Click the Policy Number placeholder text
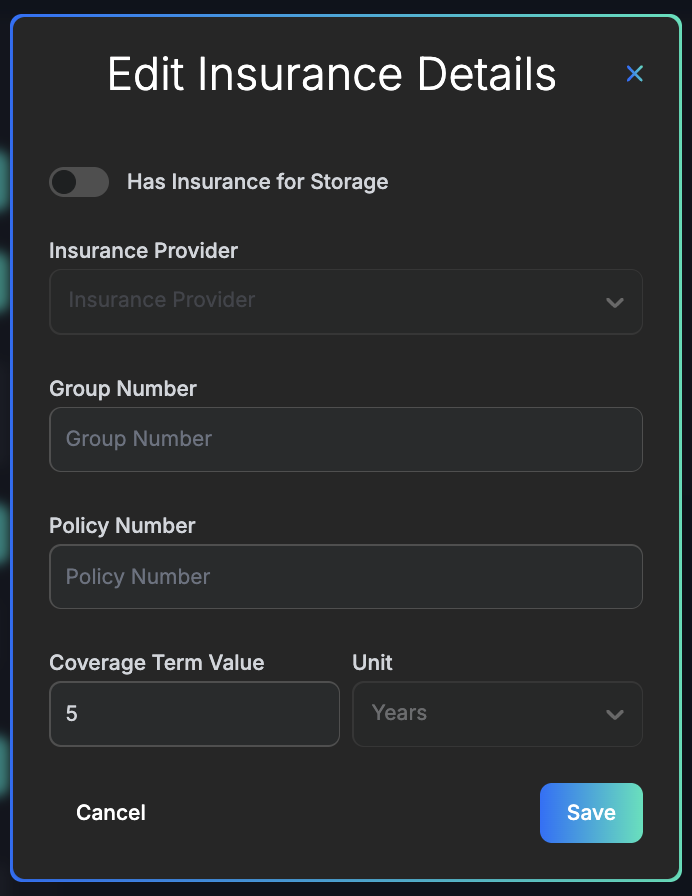 pos(138,576)
